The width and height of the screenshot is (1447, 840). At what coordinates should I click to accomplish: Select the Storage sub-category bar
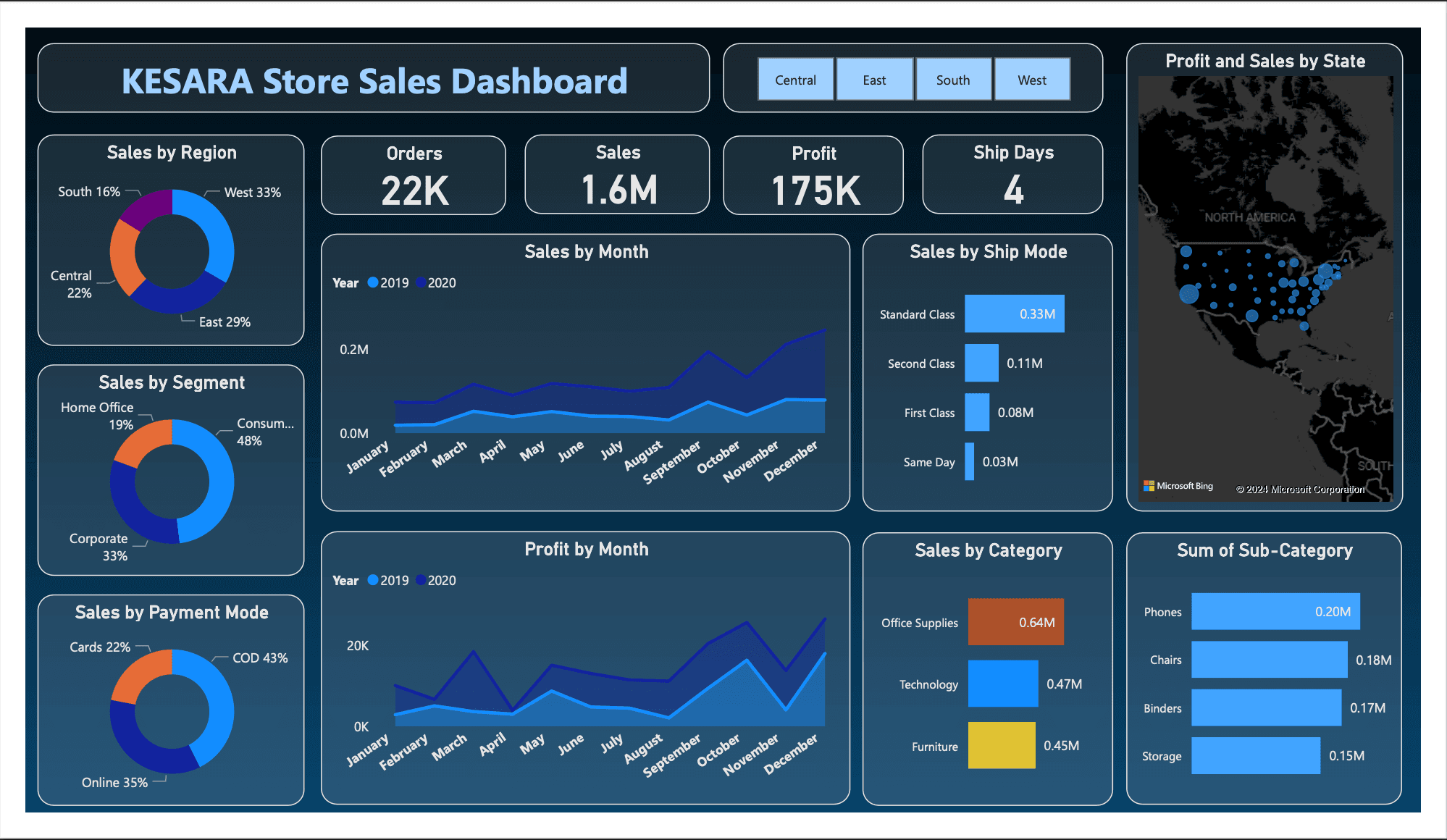[x=1255, y=755]
